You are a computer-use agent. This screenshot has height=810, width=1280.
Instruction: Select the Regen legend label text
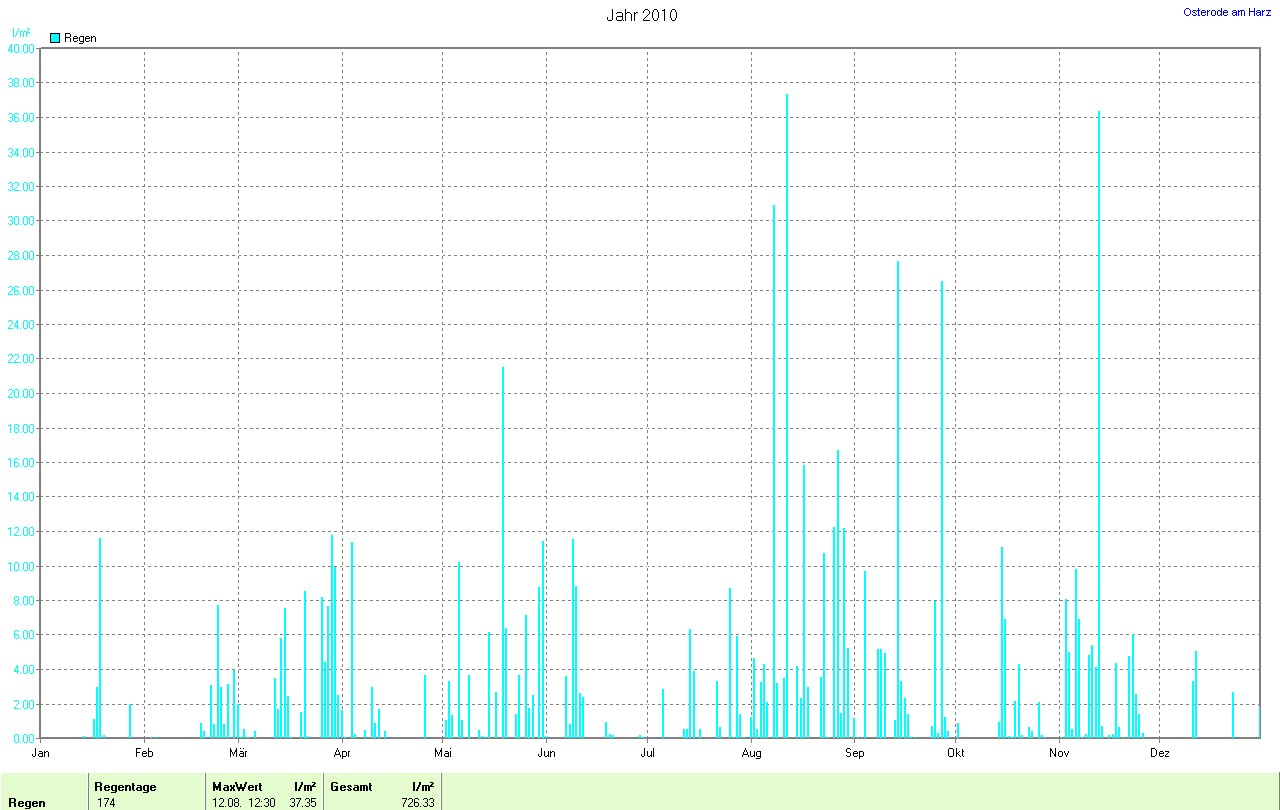coord(80,38)
